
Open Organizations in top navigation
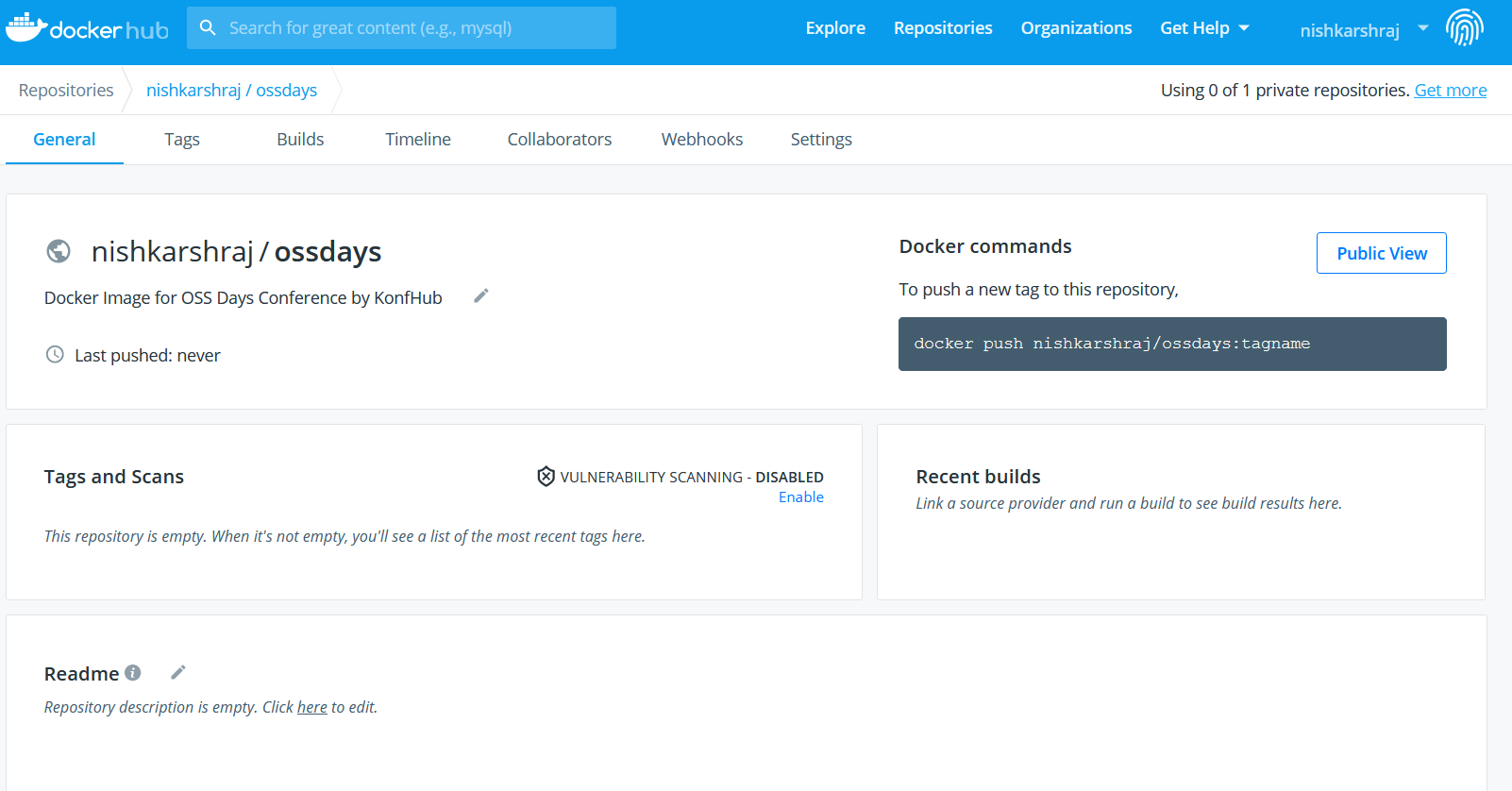[1076, 28]
